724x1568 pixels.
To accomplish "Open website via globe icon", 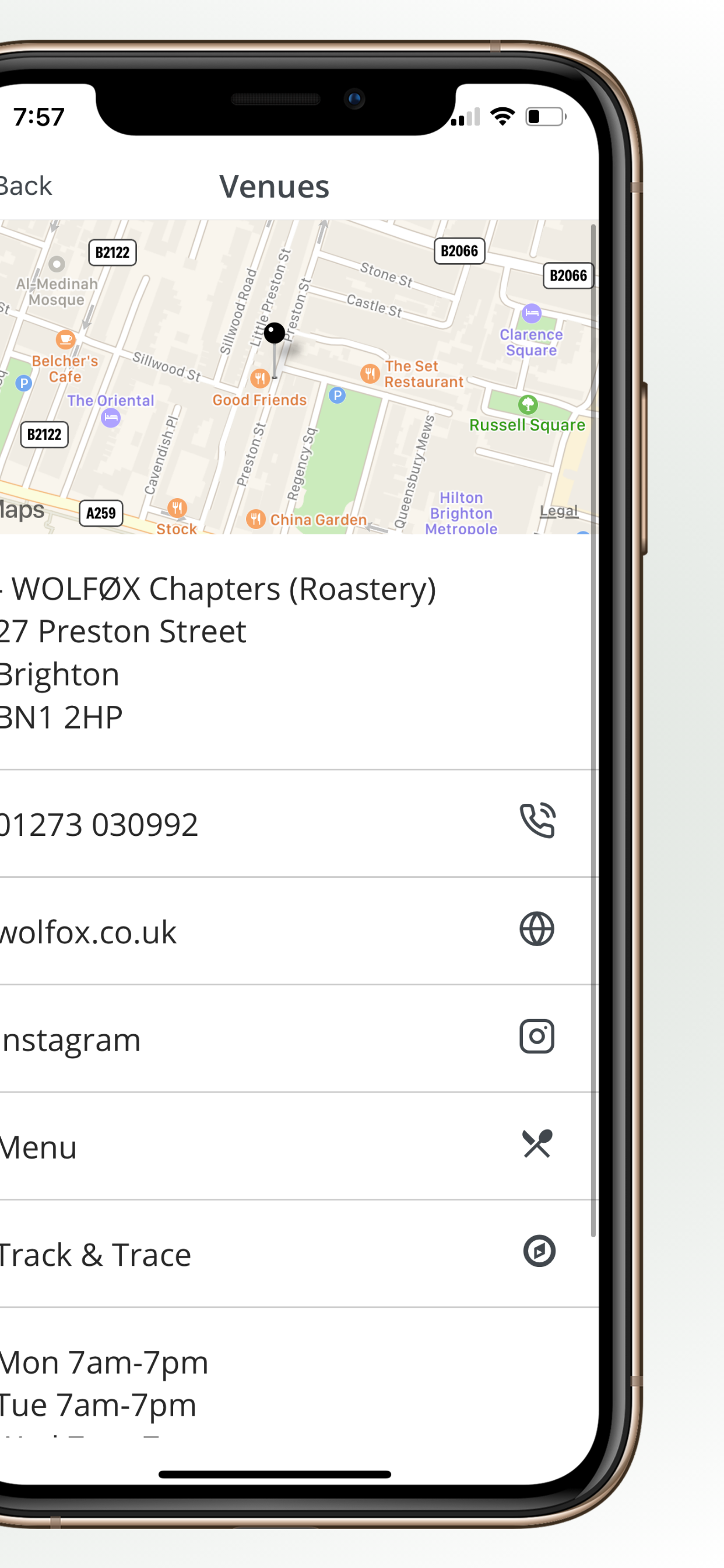I will (537, 929).
